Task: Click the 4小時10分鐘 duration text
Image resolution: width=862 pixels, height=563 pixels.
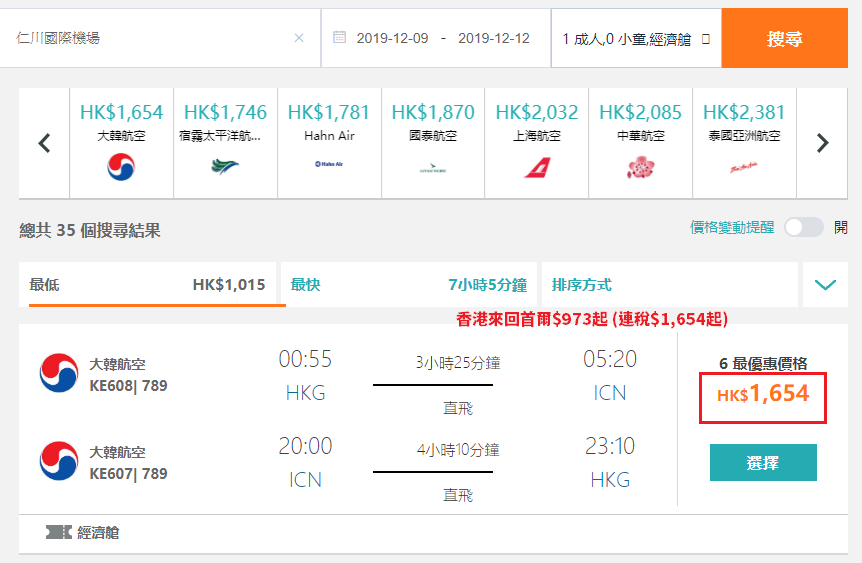Action: [458, 450]
